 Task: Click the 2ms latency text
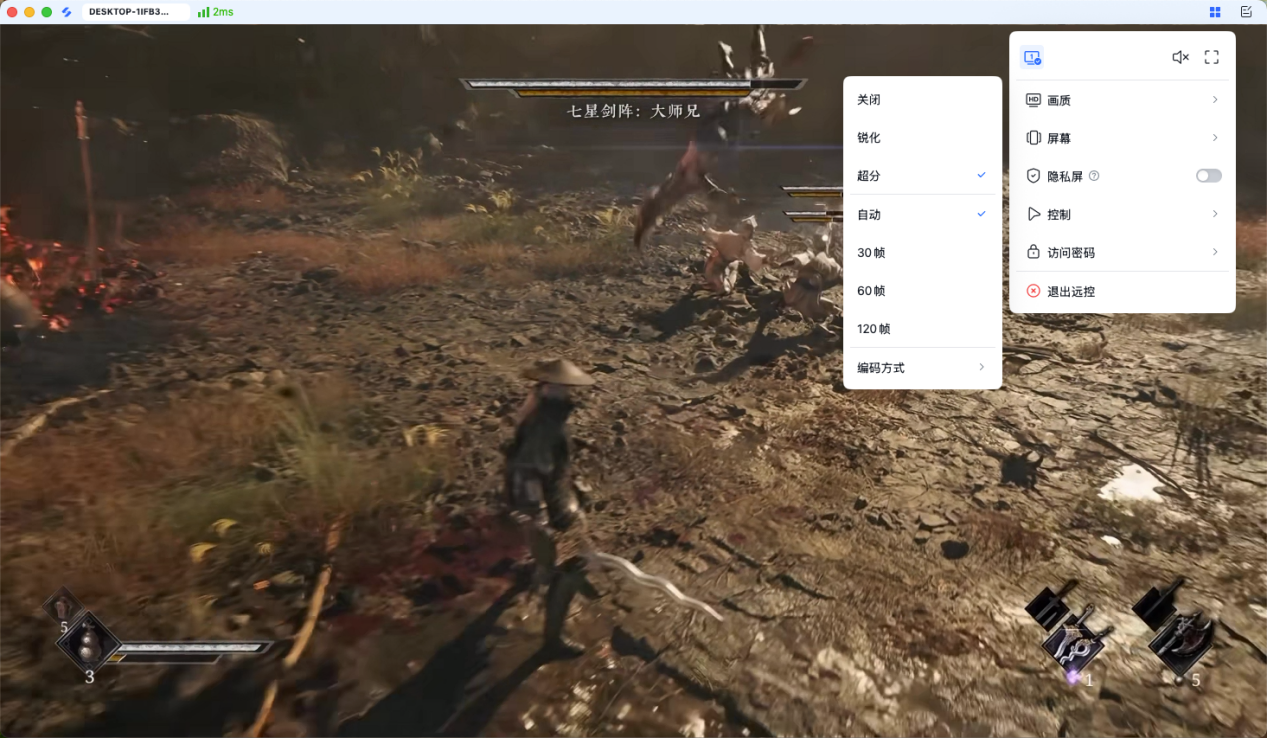coord(223,12)
